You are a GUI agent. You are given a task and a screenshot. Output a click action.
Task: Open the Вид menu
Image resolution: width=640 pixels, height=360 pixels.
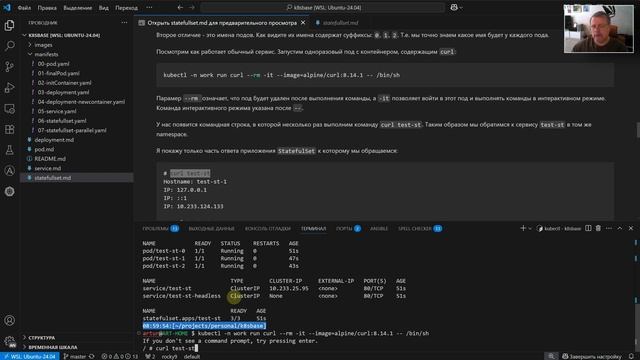click(104, 8)
